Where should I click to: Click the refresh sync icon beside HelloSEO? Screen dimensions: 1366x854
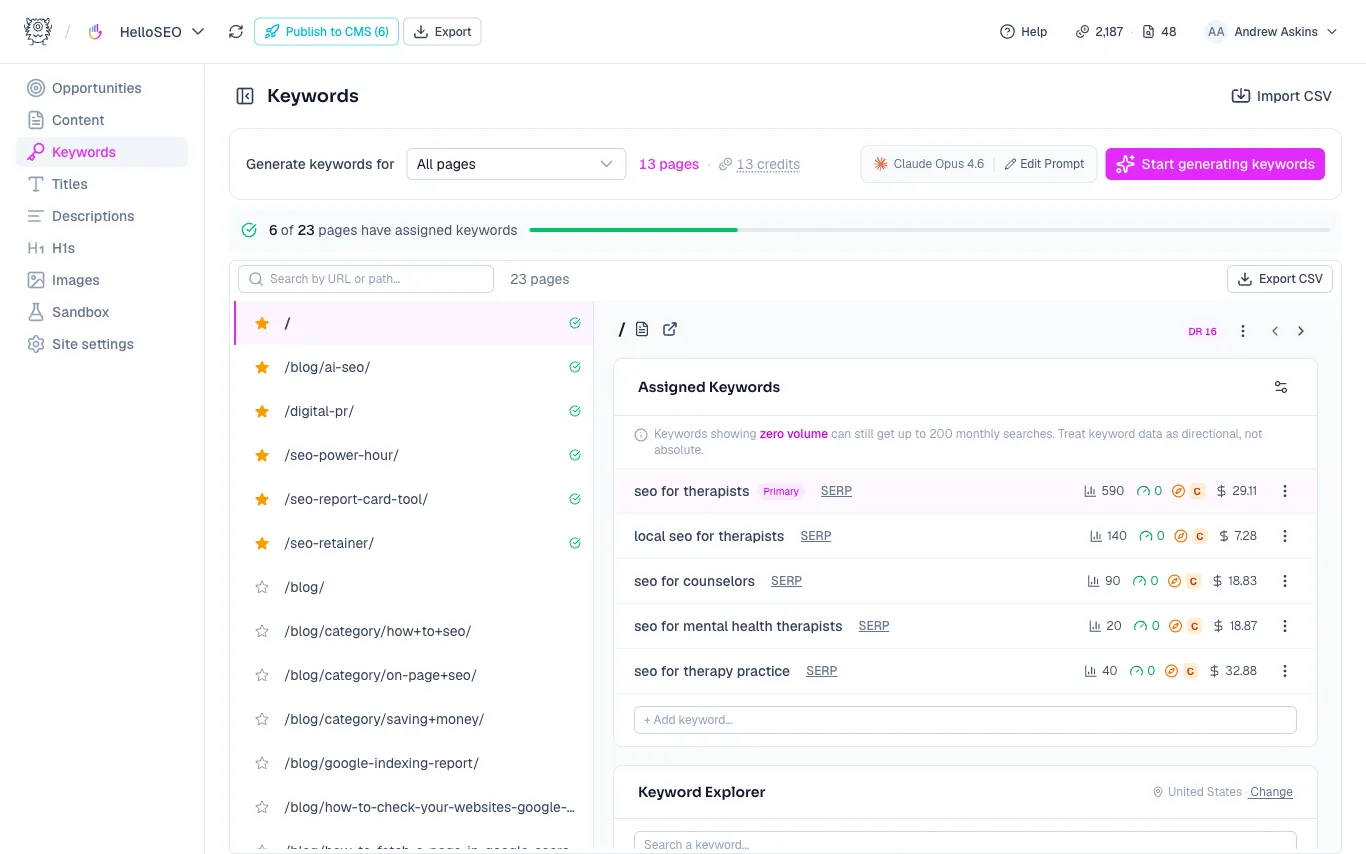click(236, 32)
